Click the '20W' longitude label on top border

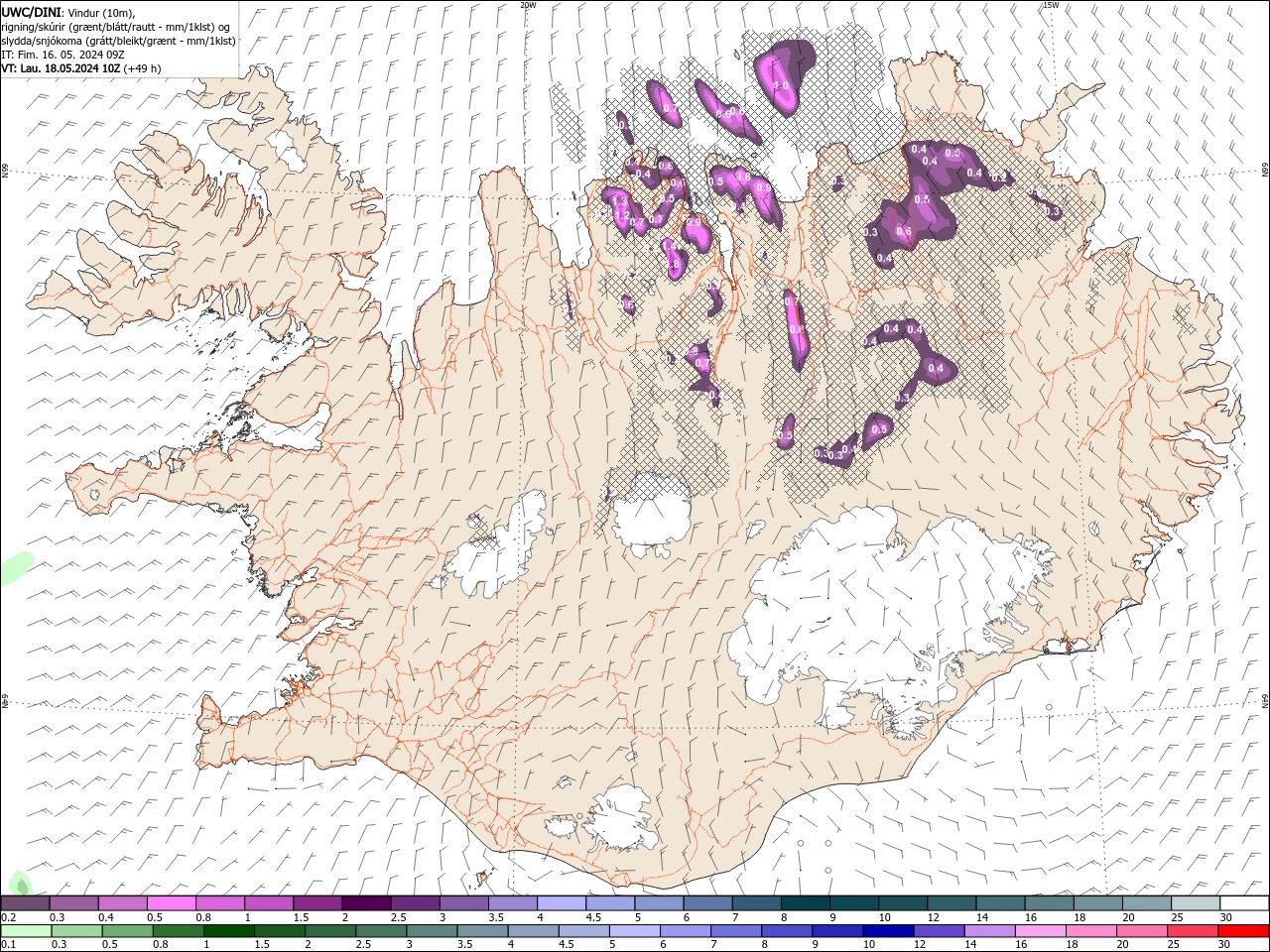pos(528,5)
